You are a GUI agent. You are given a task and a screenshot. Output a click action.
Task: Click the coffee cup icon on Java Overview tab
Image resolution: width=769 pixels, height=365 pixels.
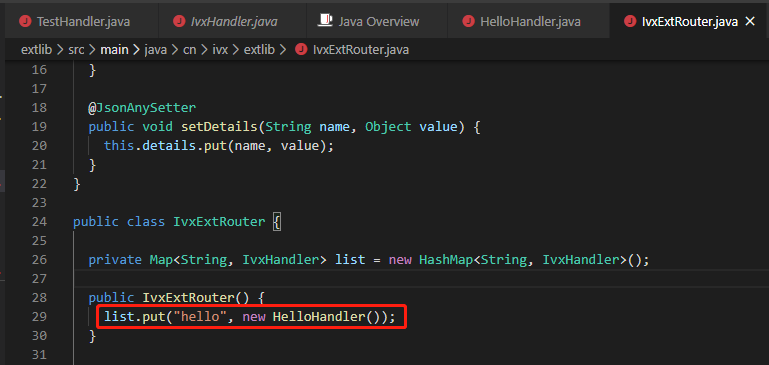click(x=325, y=21)
